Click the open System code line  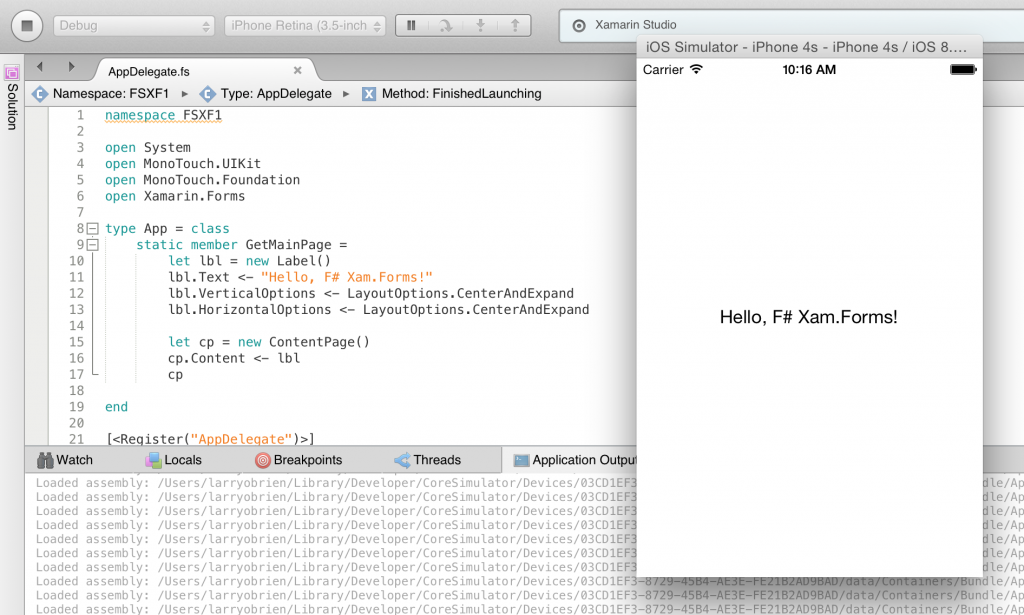(148, 148)
